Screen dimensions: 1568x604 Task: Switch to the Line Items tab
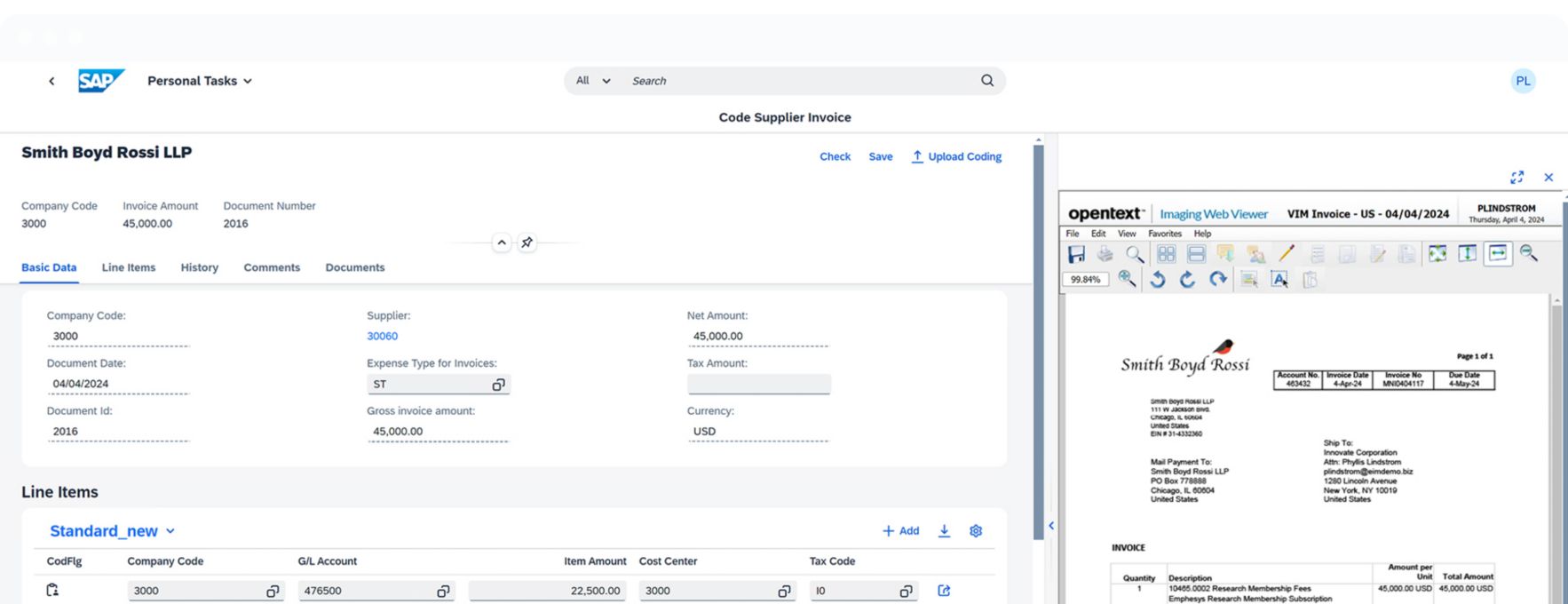pos(128,267)
